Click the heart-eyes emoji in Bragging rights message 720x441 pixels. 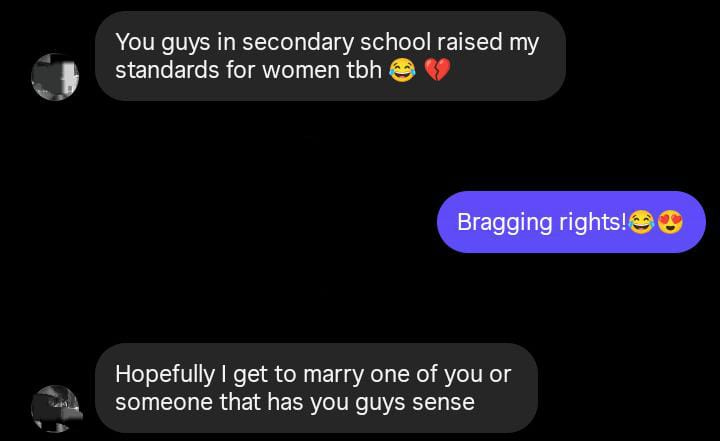pos(670,222)
